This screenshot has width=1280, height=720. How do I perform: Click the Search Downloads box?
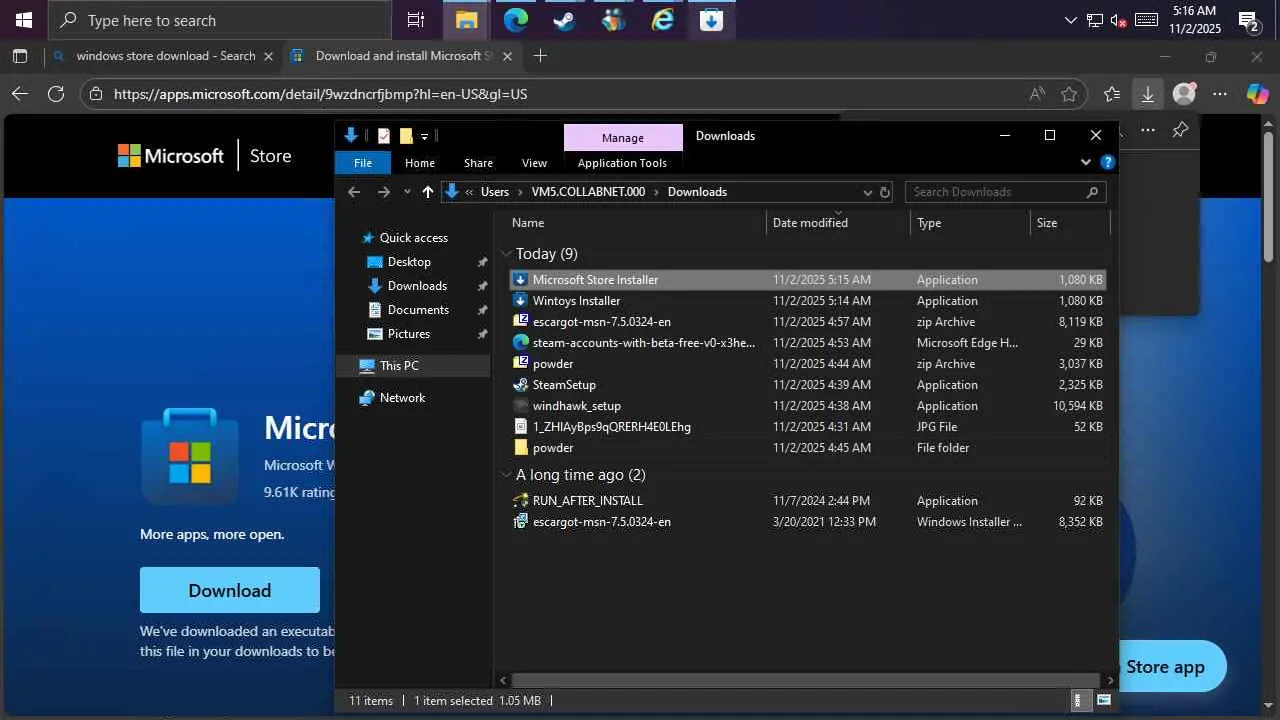click(x=1006, y=192)
